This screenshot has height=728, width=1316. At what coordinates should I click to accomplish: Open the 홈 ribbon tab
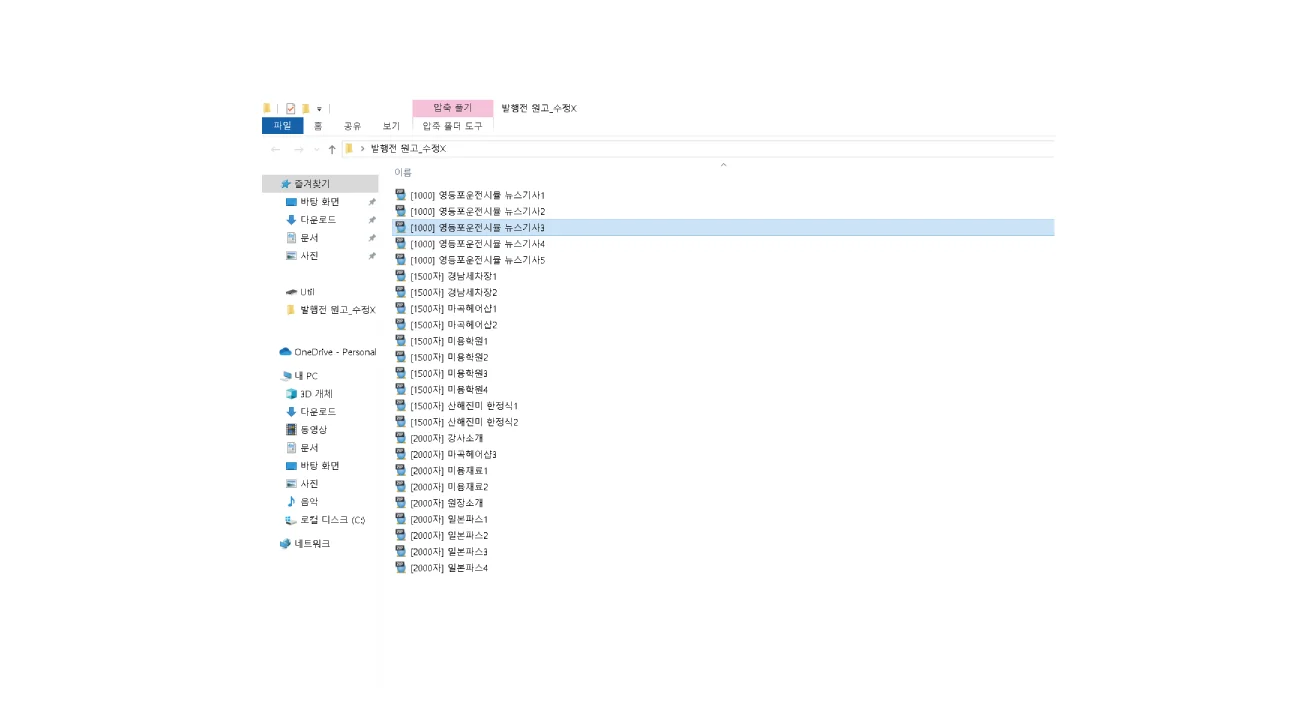coord(318,126)
